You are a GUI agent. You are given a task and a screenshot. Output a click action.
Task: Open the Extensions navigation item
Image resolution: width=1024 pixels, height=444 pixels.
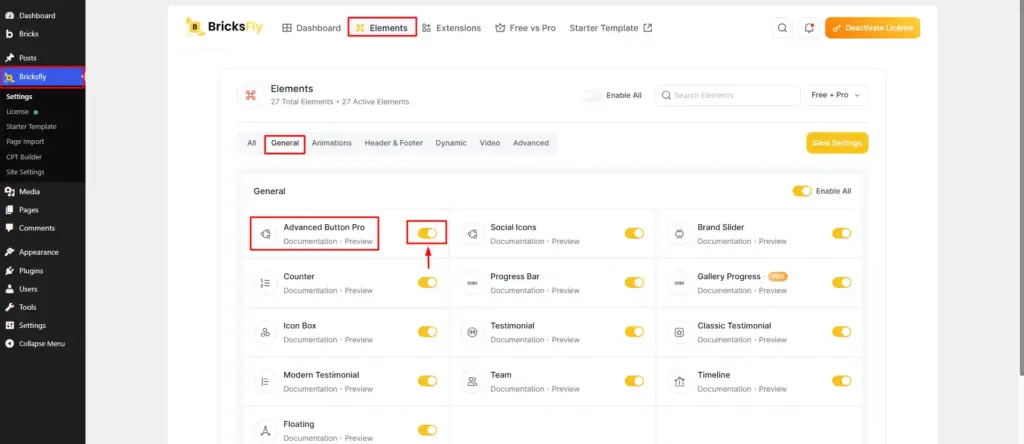[451, 28]
